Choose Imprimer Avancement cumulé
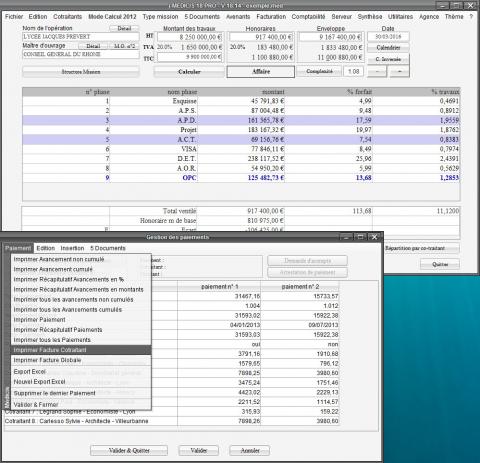Viewport: 480px width, 463px height. tap(81, 269)
